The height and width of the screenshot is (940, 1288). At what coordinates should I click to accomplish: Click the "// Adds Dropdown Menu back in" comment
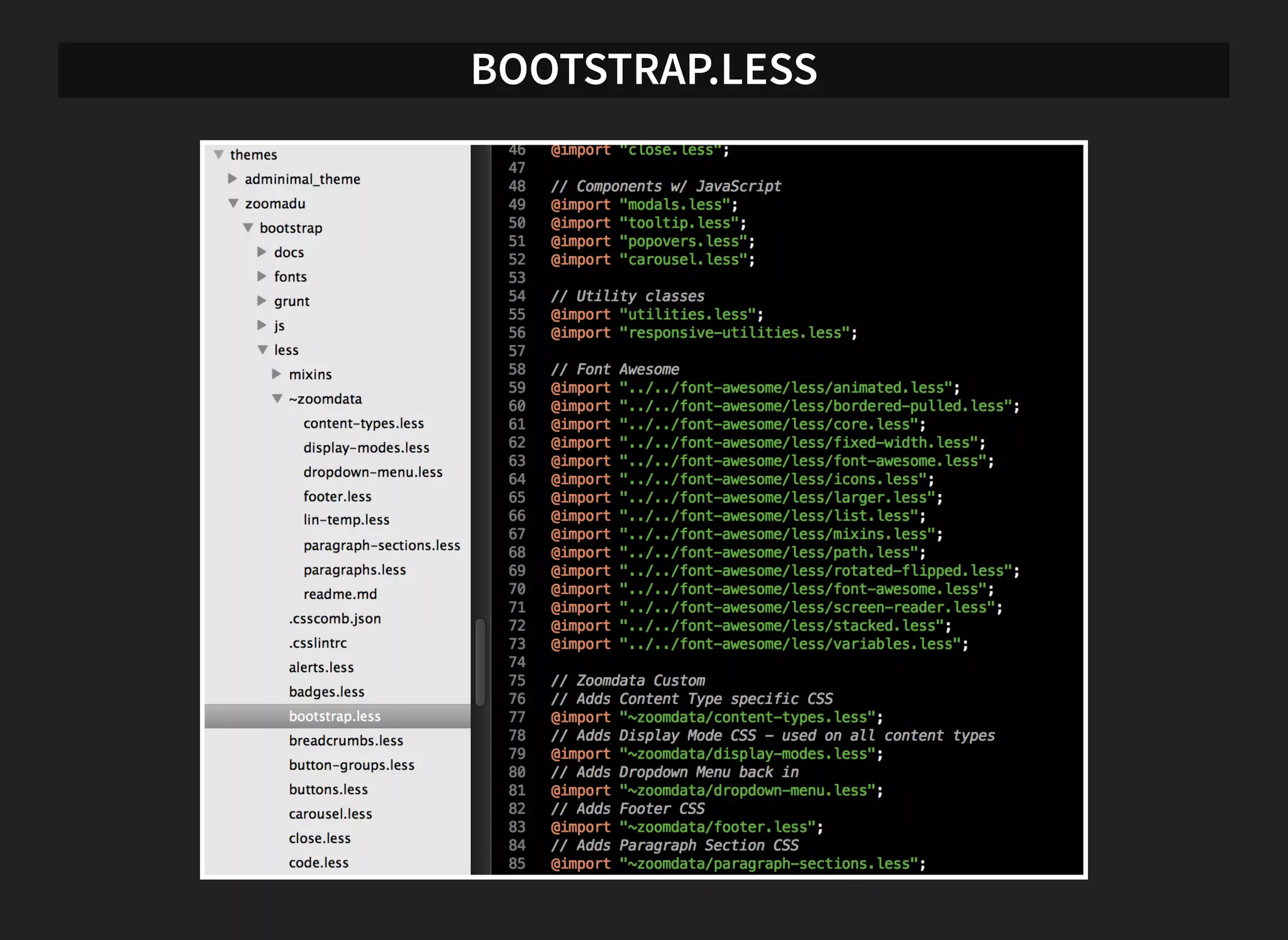(x=675, y=773)
